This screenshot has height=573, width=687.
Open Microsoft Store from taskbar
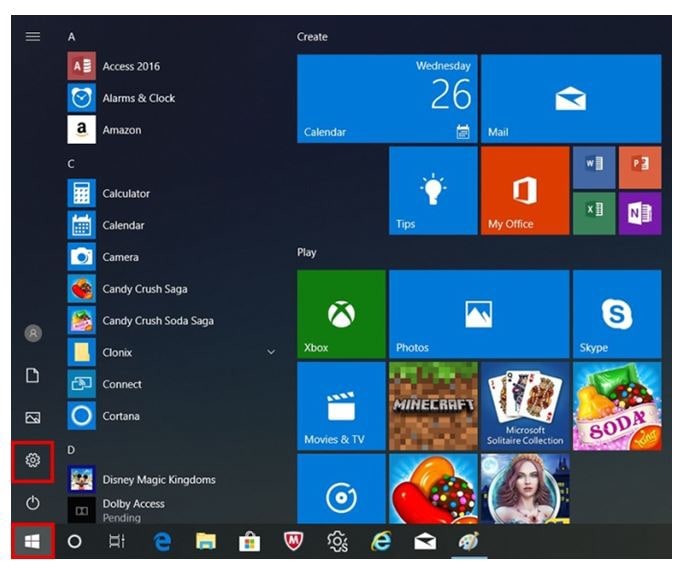249,541
